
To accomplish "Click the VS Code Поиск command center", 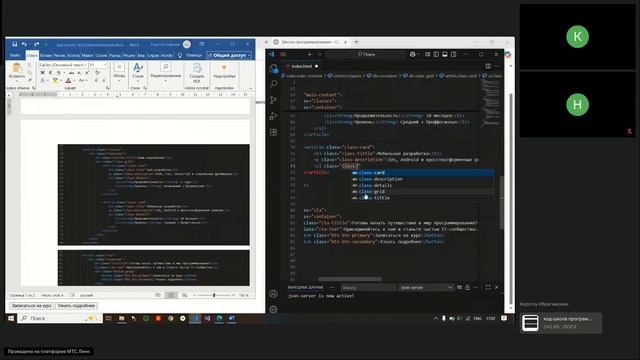I will [x=366, y=54].
